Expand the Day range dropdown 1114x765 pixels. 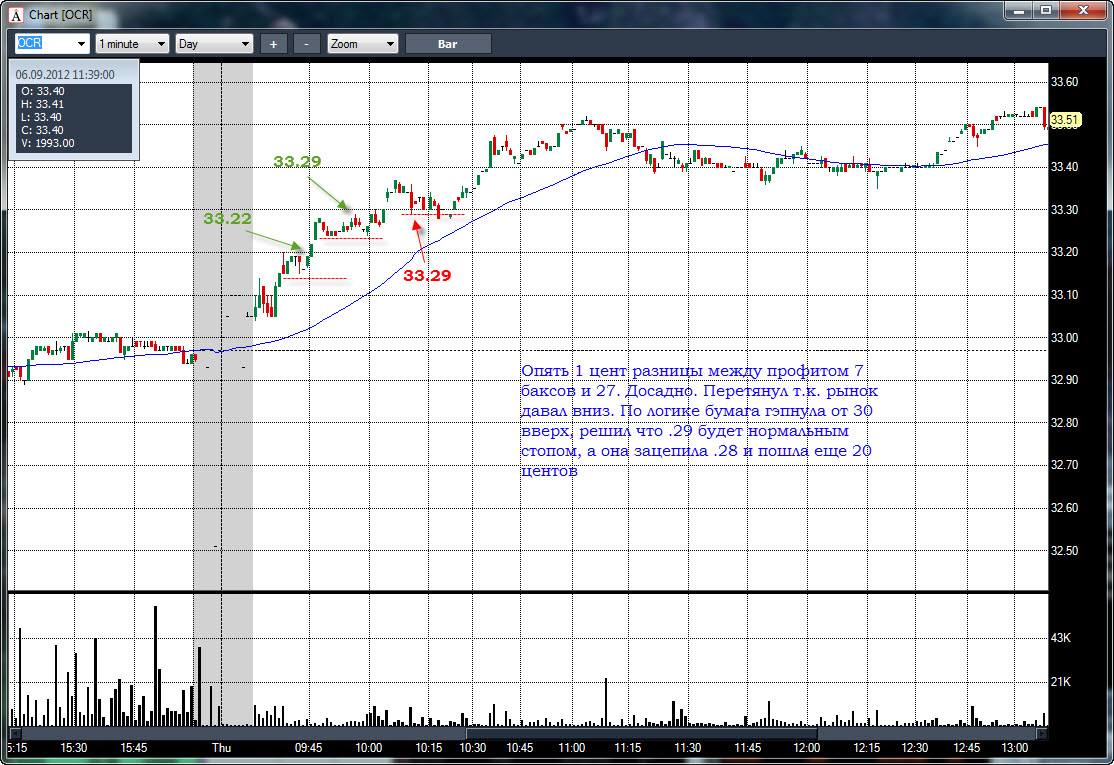pyautogui.click(x=214, y=44)
